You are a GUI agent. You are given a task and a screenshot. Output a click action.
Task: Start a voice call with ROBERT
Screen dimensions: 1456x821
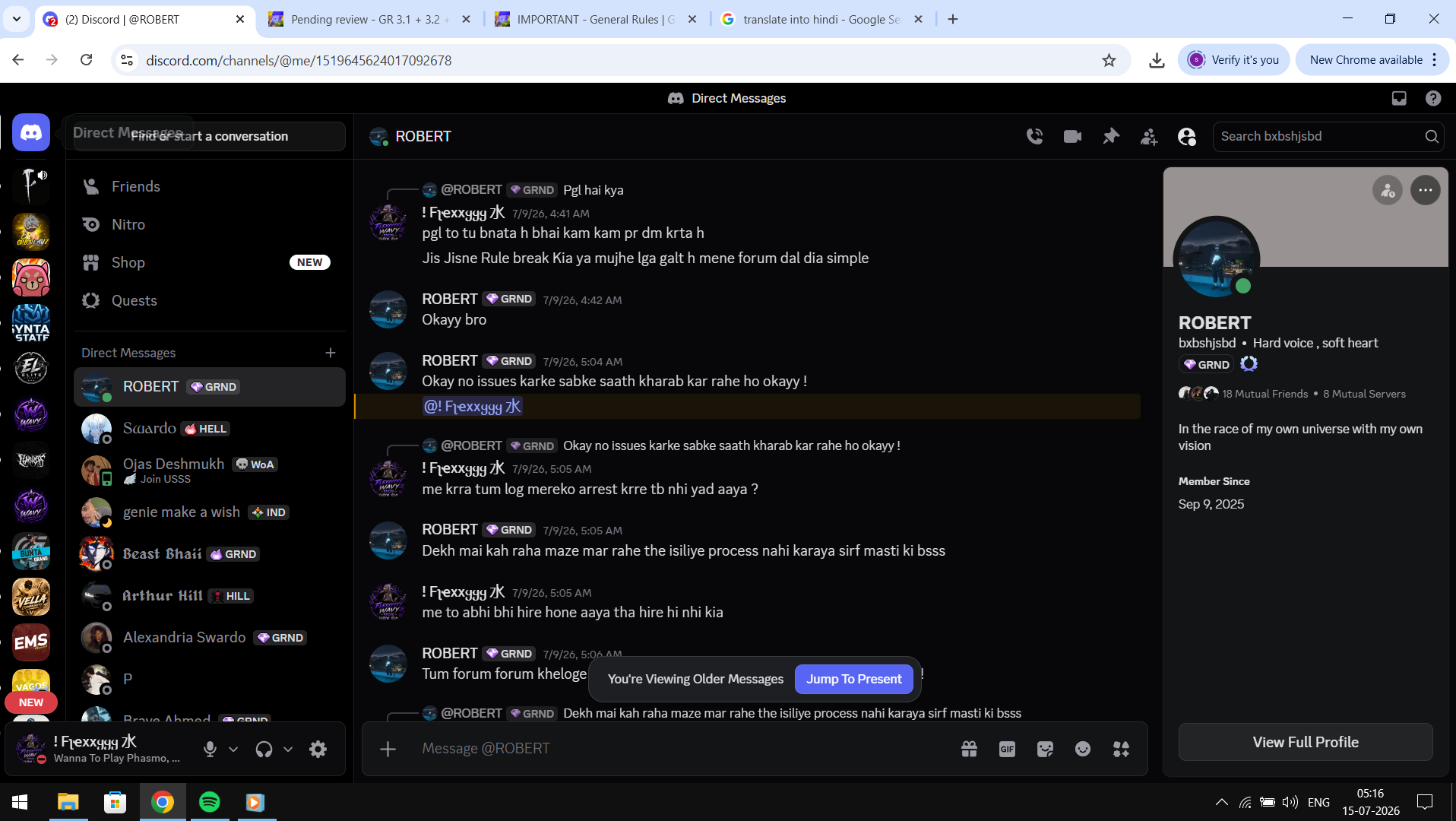tap(1034, 136)
